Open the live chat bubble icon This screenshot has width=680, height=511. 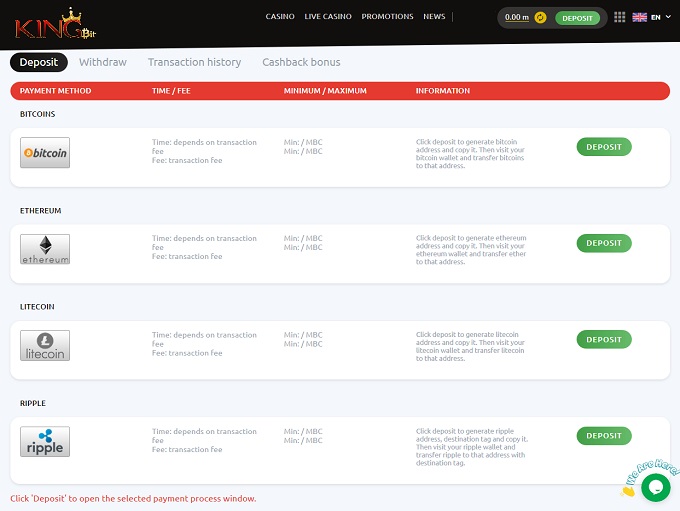[x=655, y=487]
